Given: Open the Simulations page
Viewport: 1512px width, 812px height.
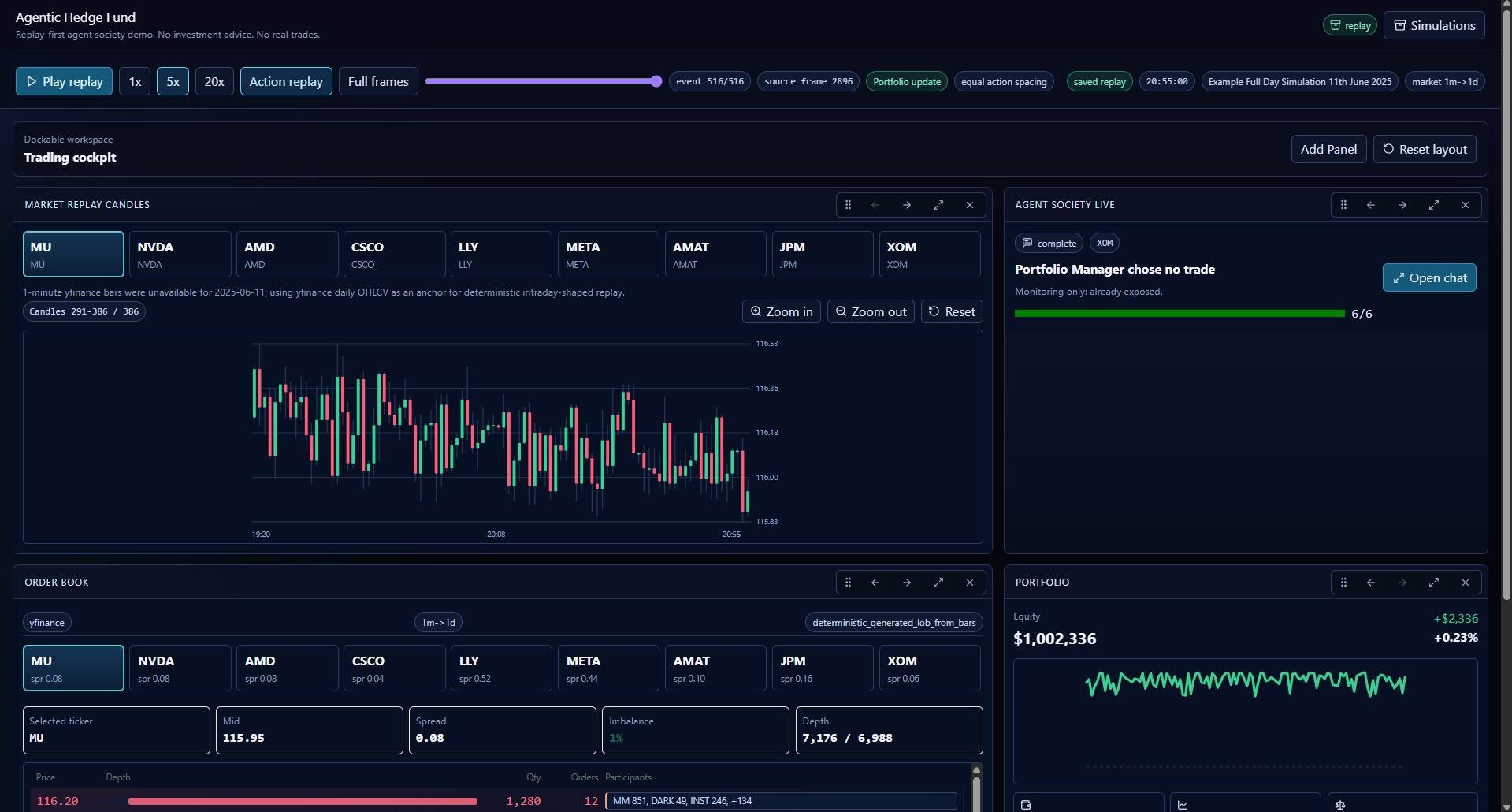Looking at the screenshot, I should click(1434, 25).
